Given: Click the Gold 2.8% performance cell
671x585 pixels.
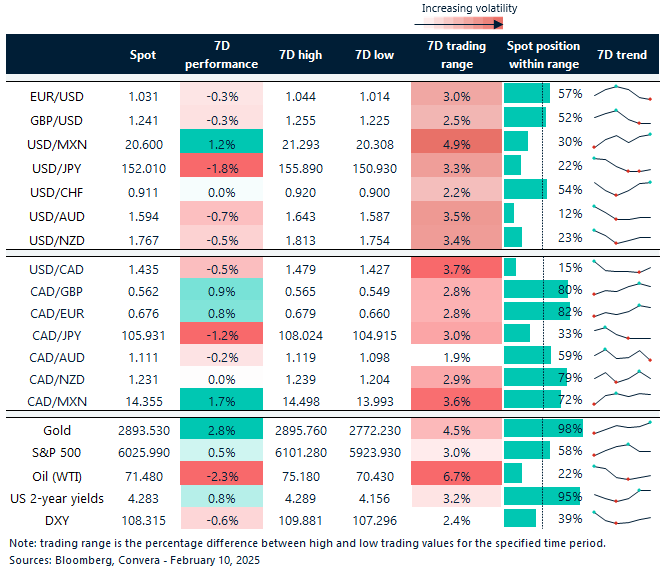Looking at the screenshot, I should pyautogui.click(x=222, y=428).
